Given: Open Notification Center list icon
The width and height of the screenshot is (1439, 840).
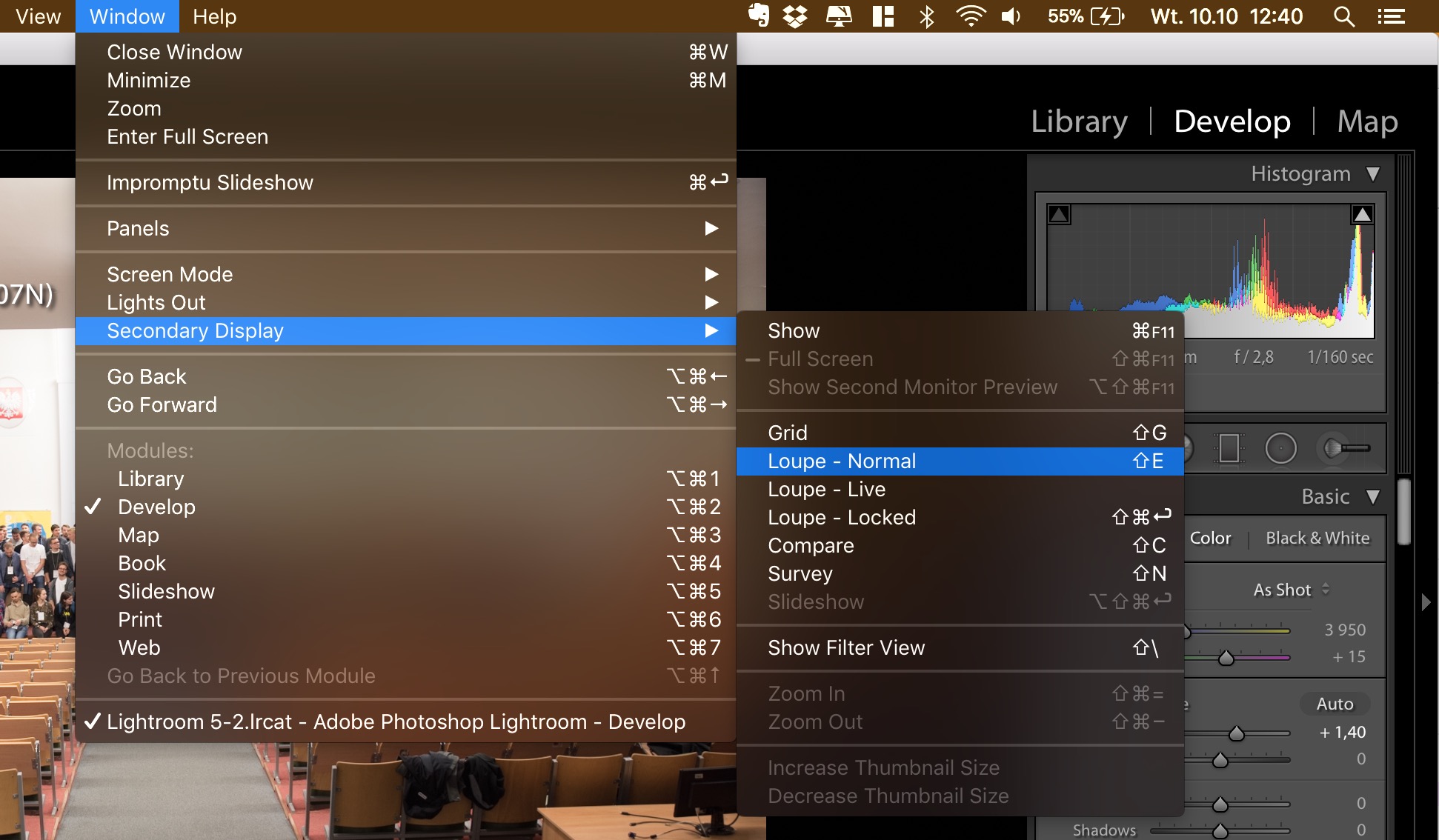Looking at the screenshot, I should pos(1391,16).
